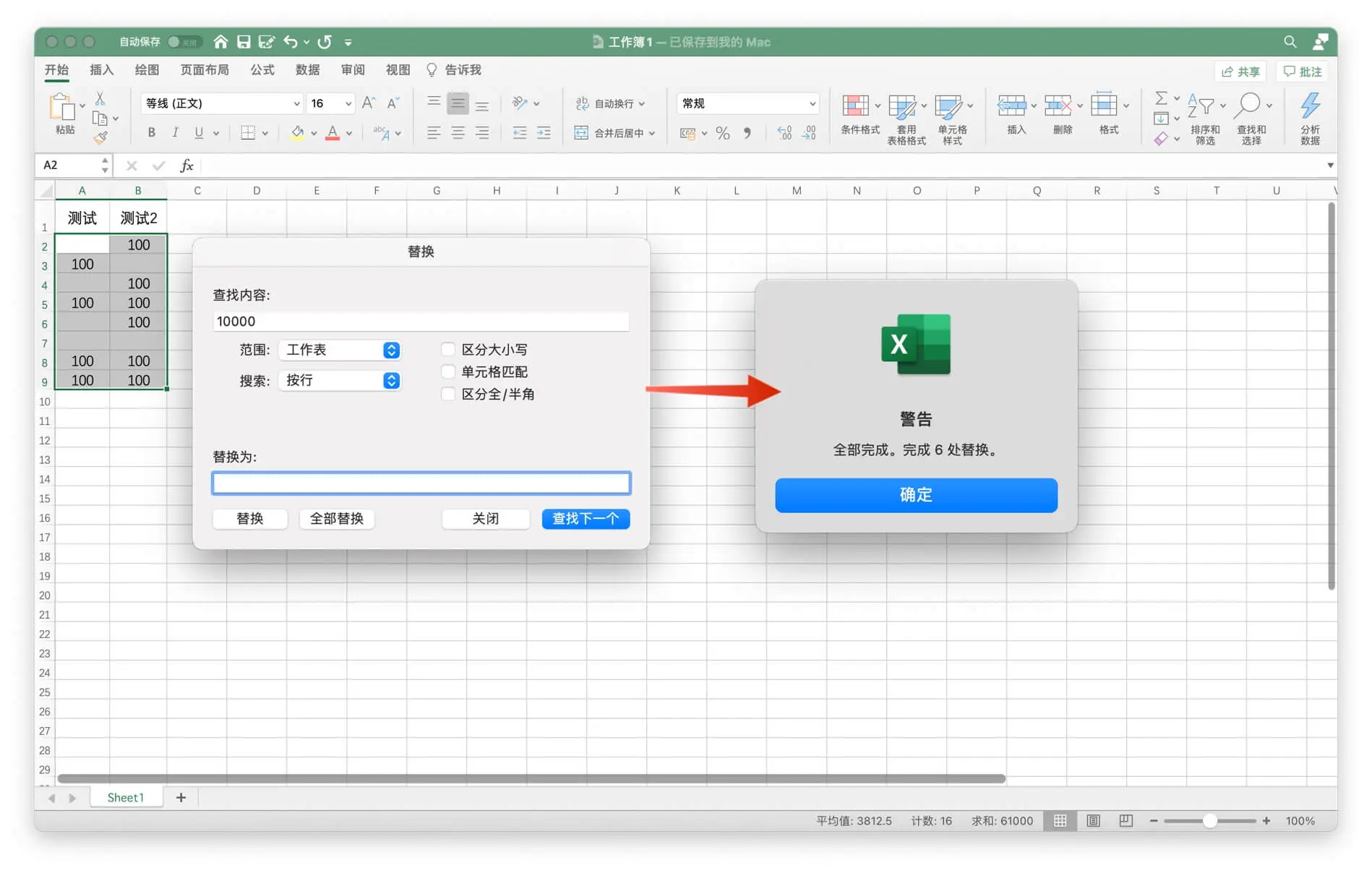Image resolution: width=1372 pixels, height=873 pixels.
Task: Click the 替换 button
Action: [250, 518]
